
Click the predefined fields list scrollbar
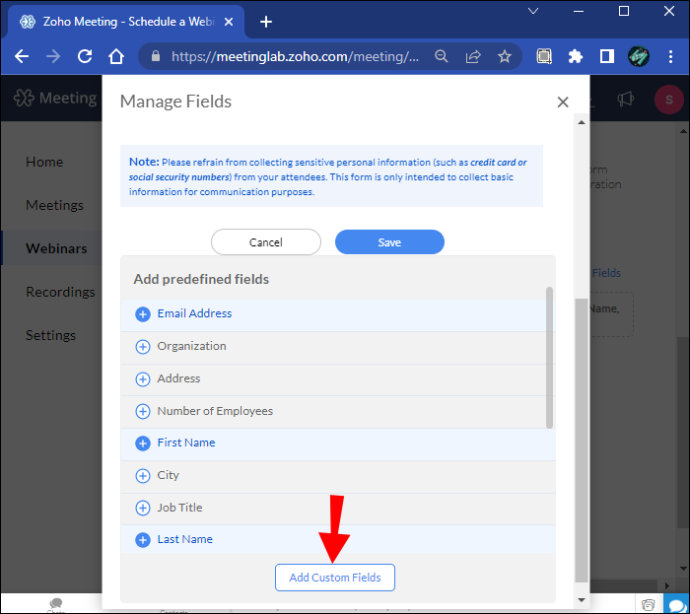549,357
